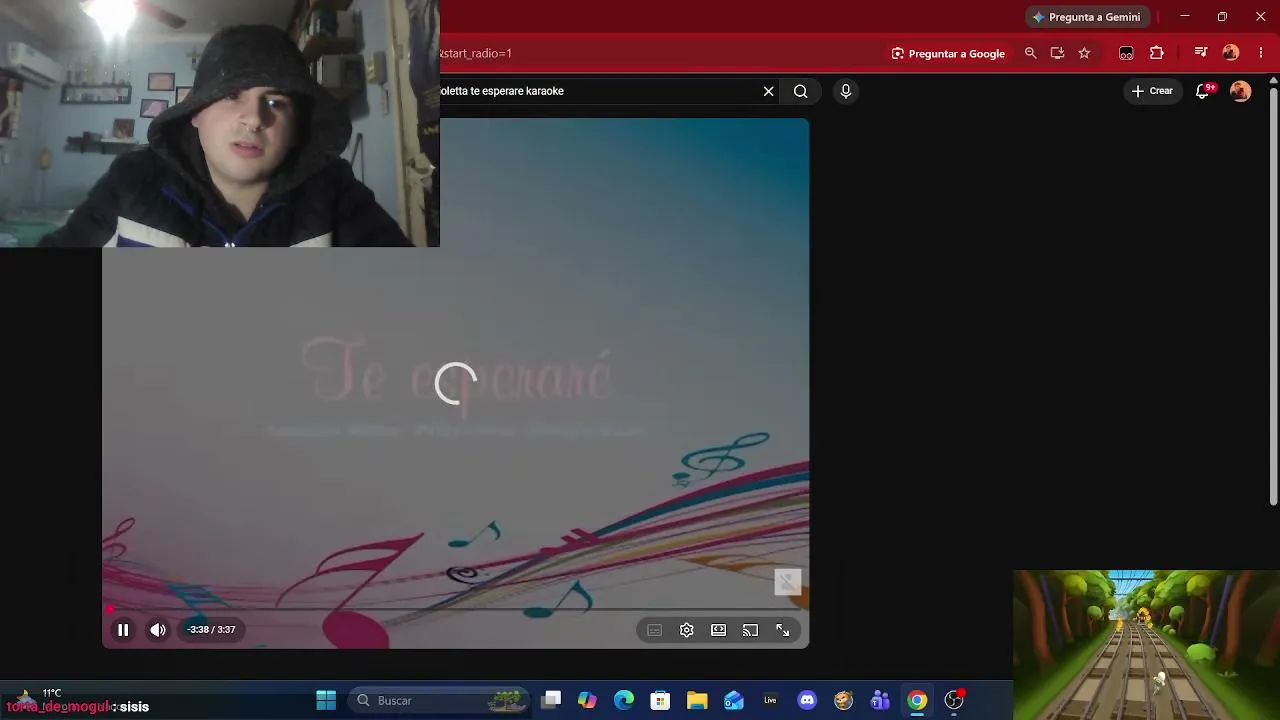Open the Chrome zoom magnifier icon
1280x720 pixels.
pos(1031,53)
